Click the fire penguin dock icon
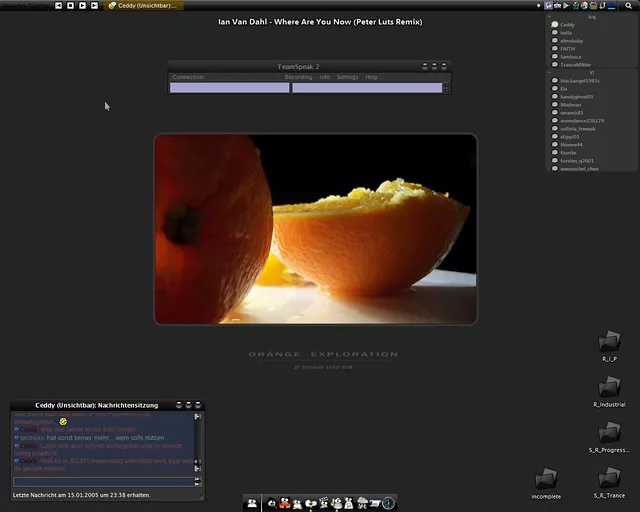 click(285, 503)
